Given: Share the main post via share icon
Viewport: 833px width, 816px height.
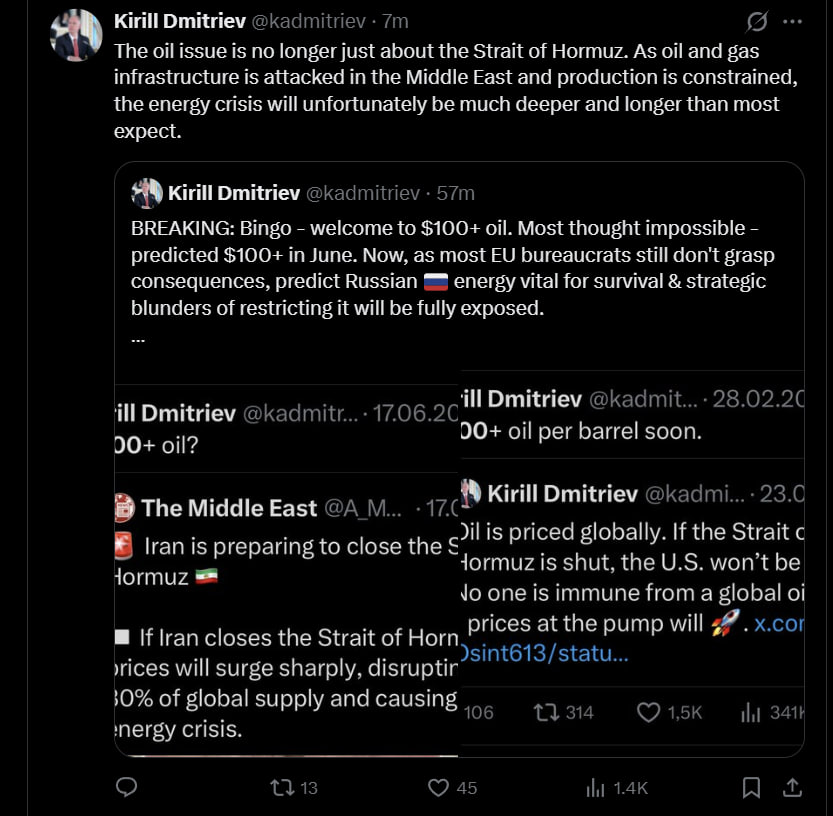Looking at the screenshot, I should pyautogui.click(x=791, y=788).
